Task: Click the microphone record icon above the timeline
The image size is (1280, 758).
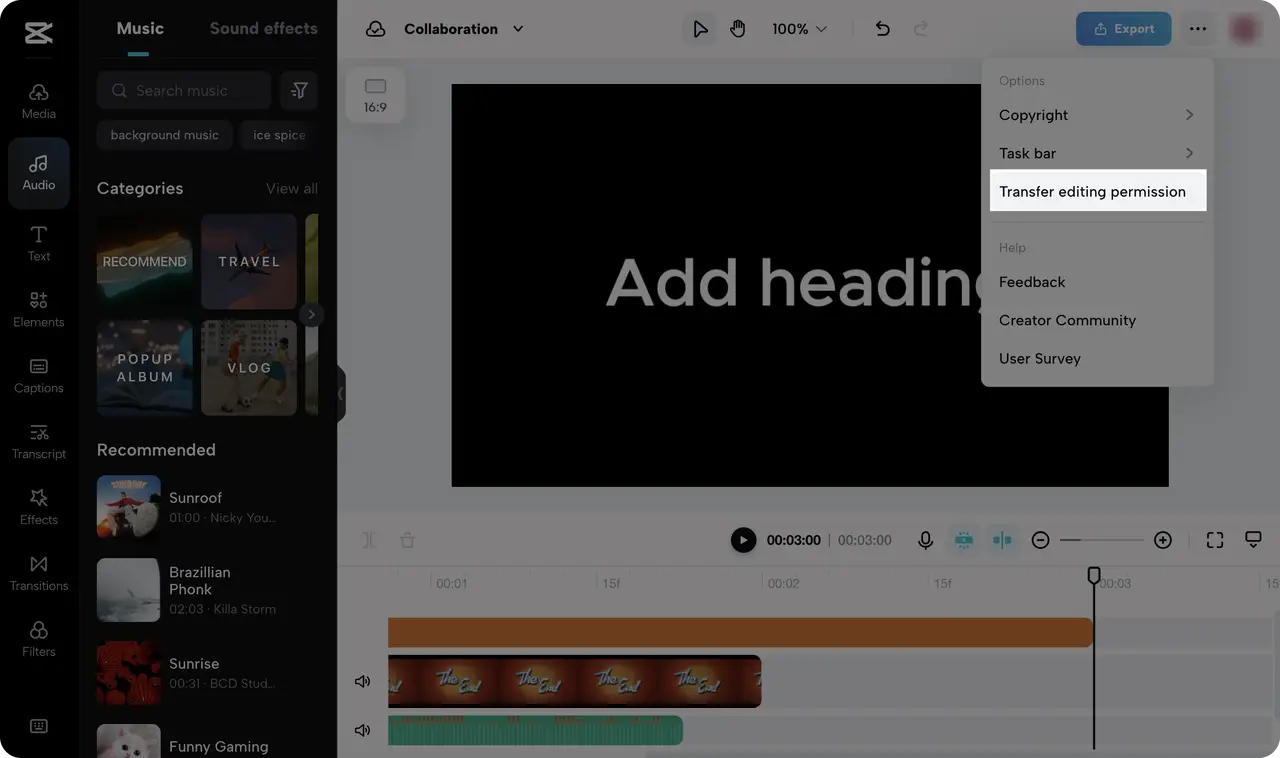Action: pyautogui.click(x=925, y=540)
